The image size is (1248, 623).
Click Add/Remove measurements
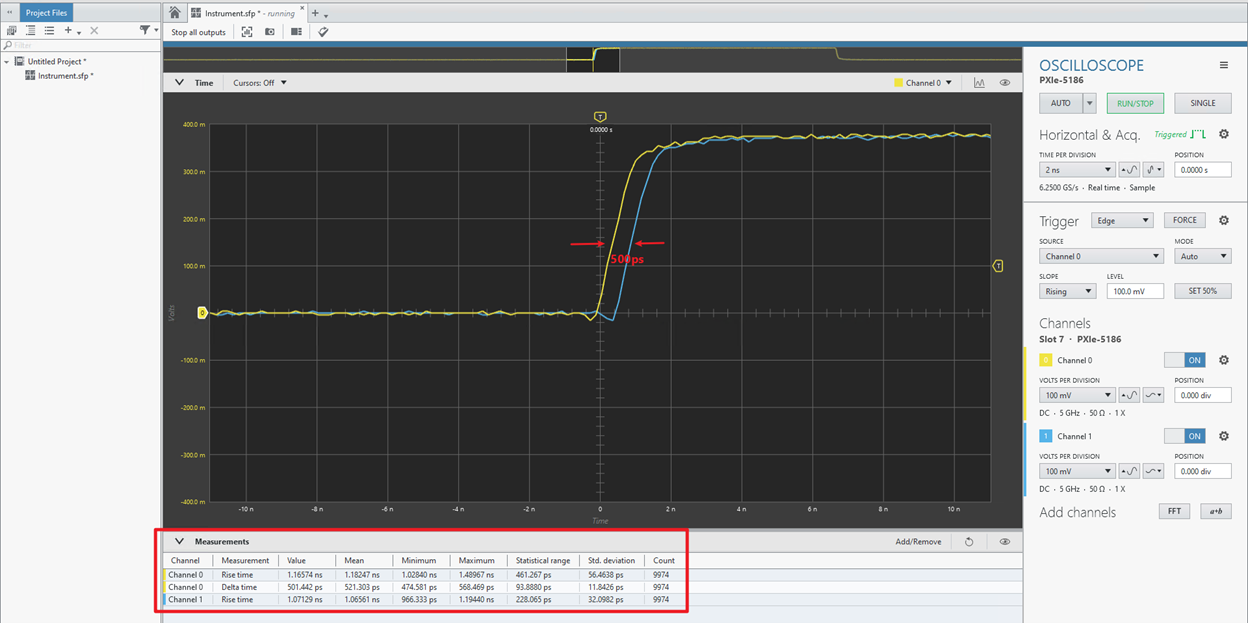pyautogui.click(x=918, y=542)
